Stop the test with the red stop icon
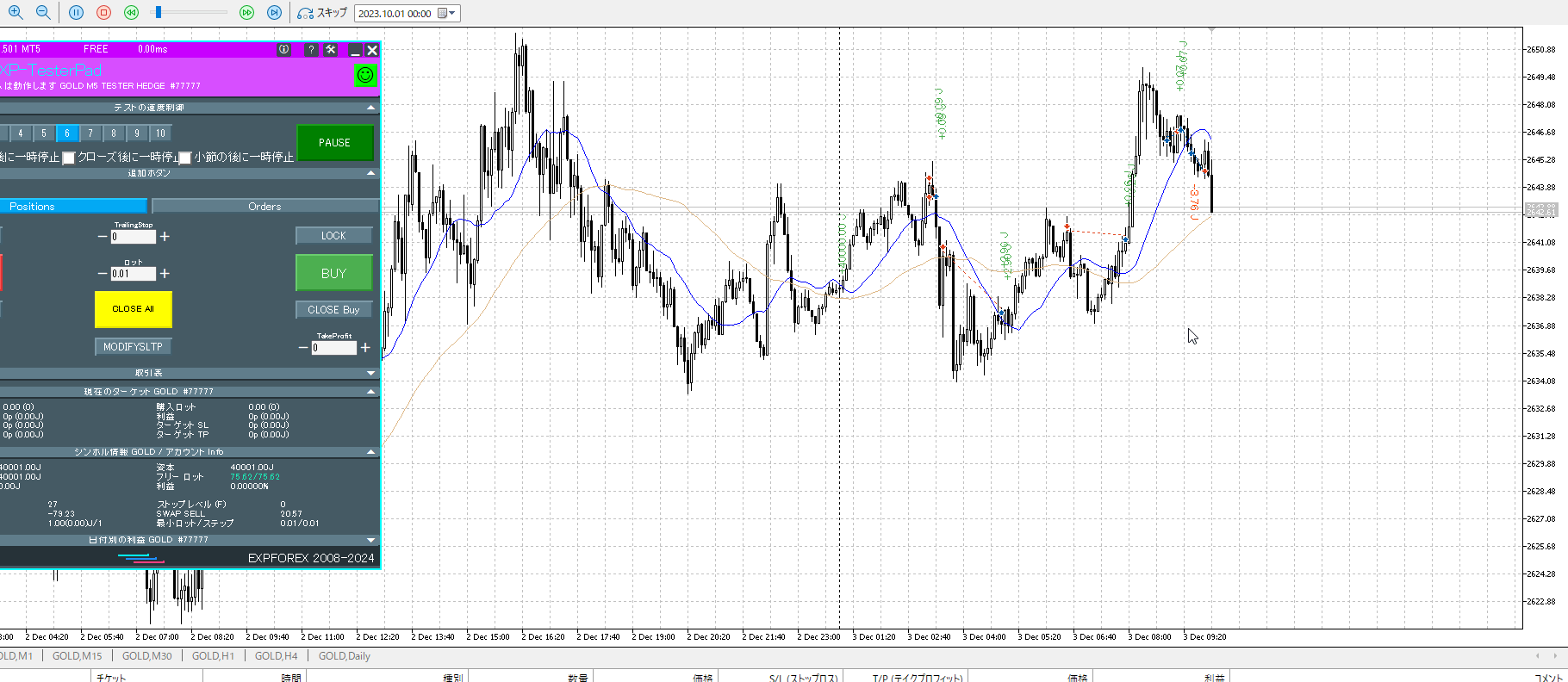1568x682 pixels. [x=103, y=12]
